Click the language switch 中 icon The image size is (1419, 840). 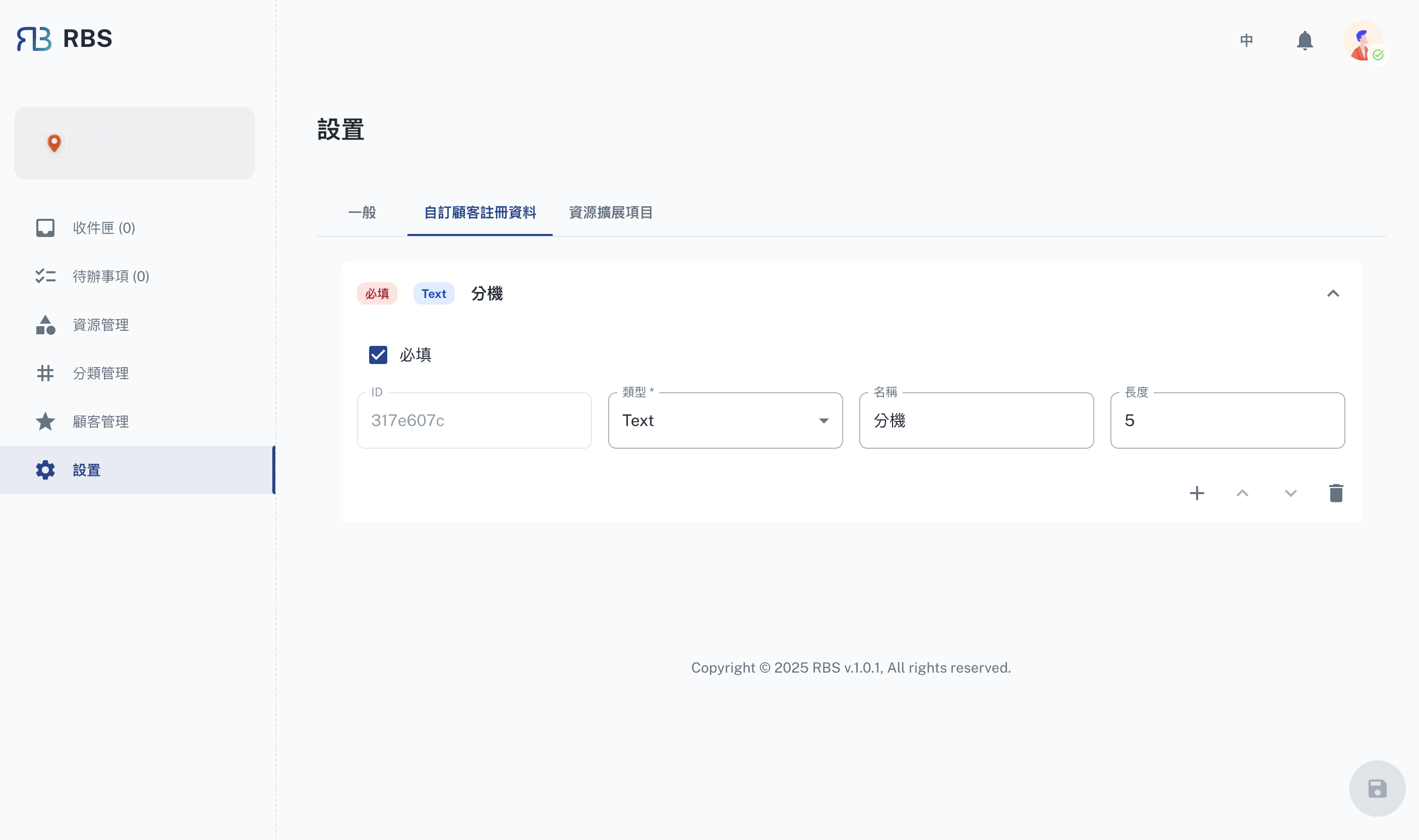[1246, 41]
